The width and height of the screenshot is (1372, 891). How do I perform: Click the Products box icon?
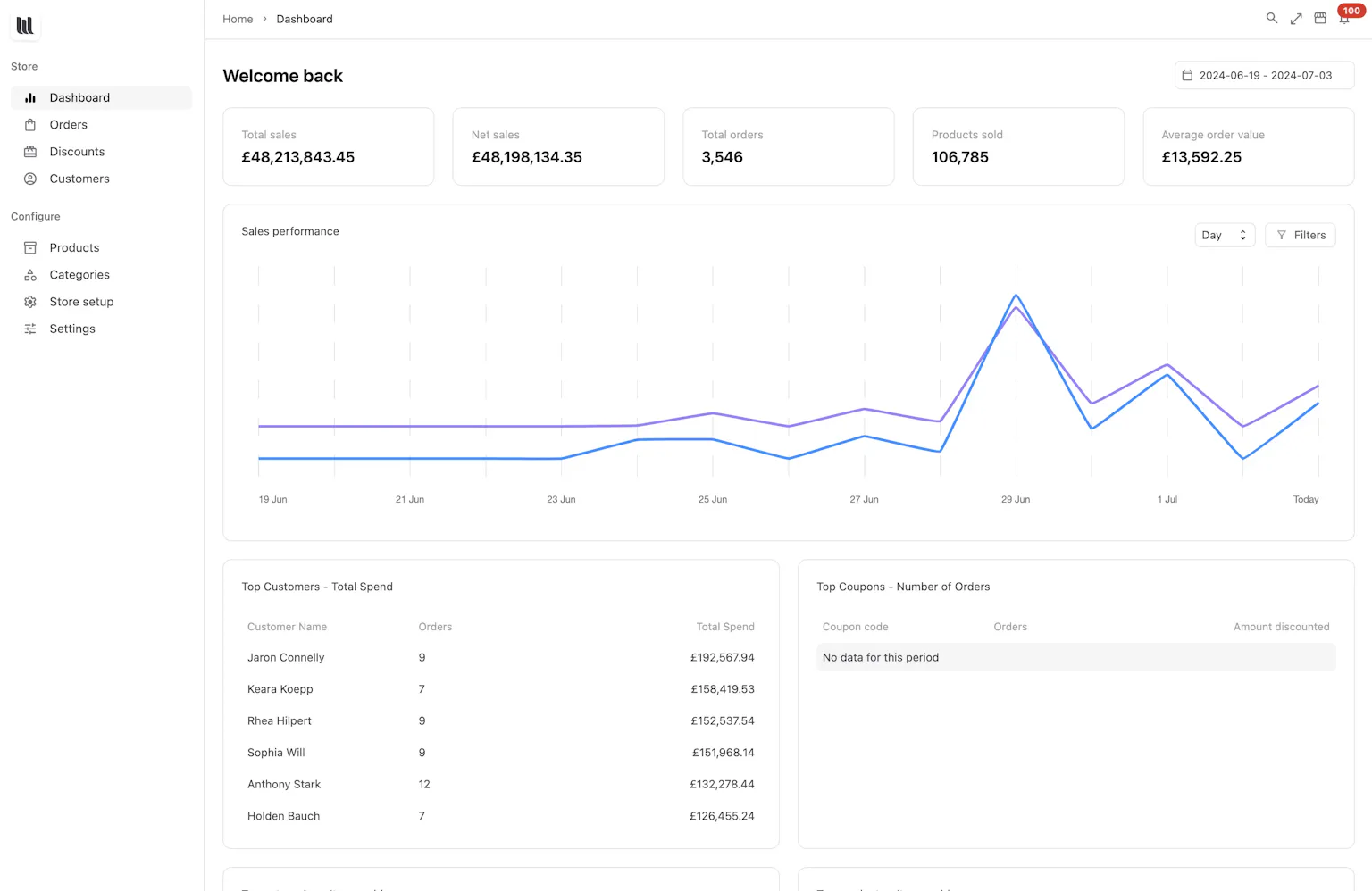[30, 247]
